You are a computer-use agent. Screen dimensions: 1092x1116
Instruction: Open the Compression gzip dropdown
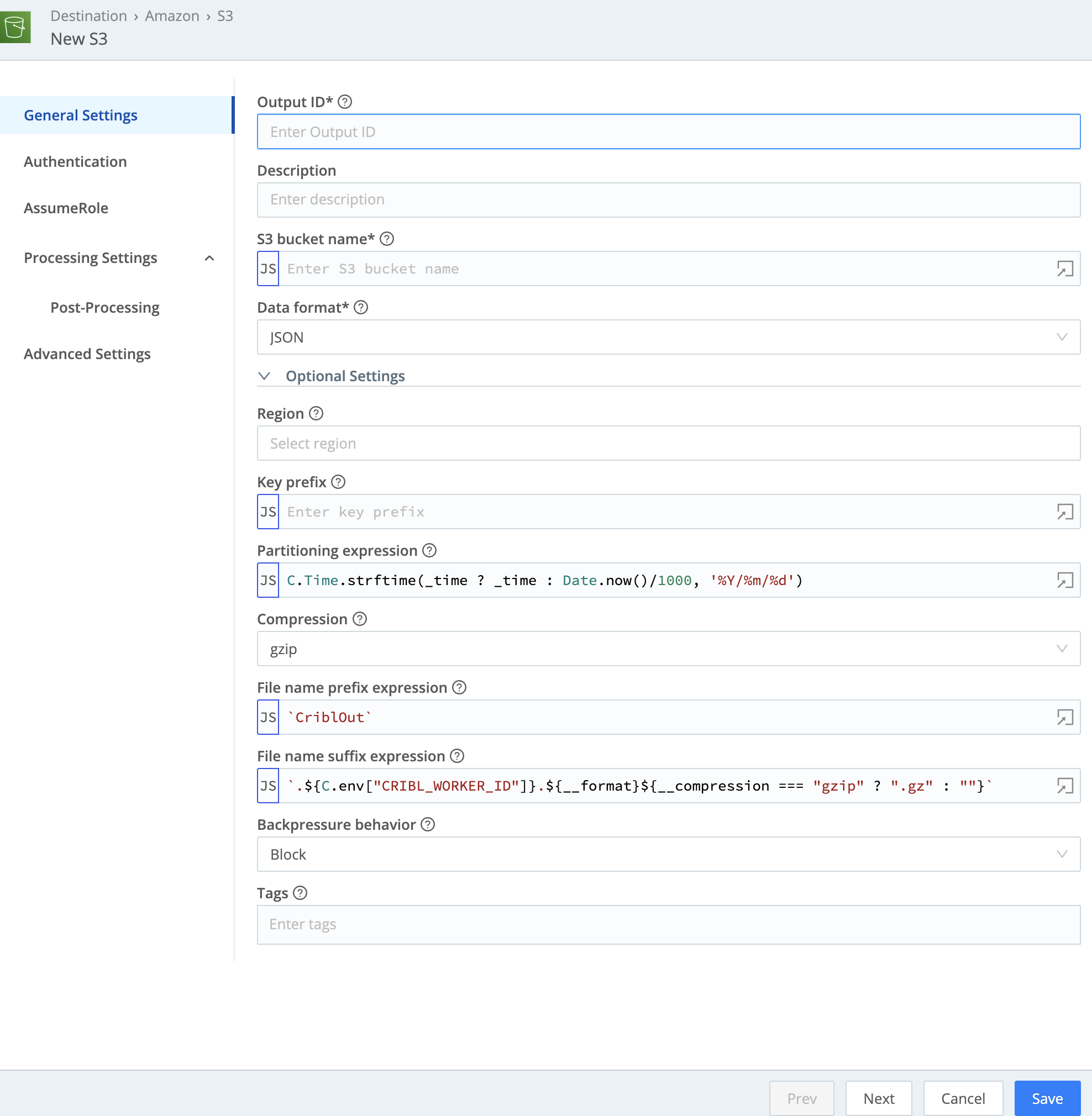click(x=669, y=649)
